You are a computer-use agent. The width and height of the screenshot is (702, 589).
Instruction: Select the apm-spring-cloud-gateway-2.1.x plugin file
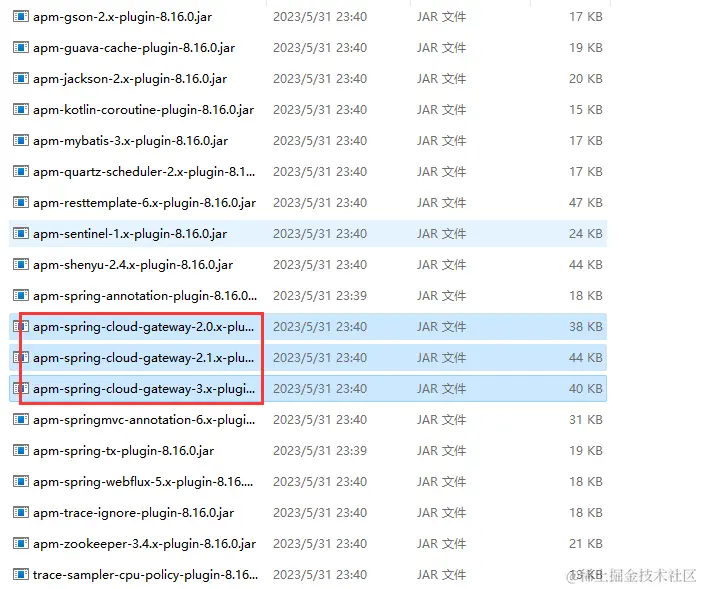pyautogui.click(x=144, y=358)
